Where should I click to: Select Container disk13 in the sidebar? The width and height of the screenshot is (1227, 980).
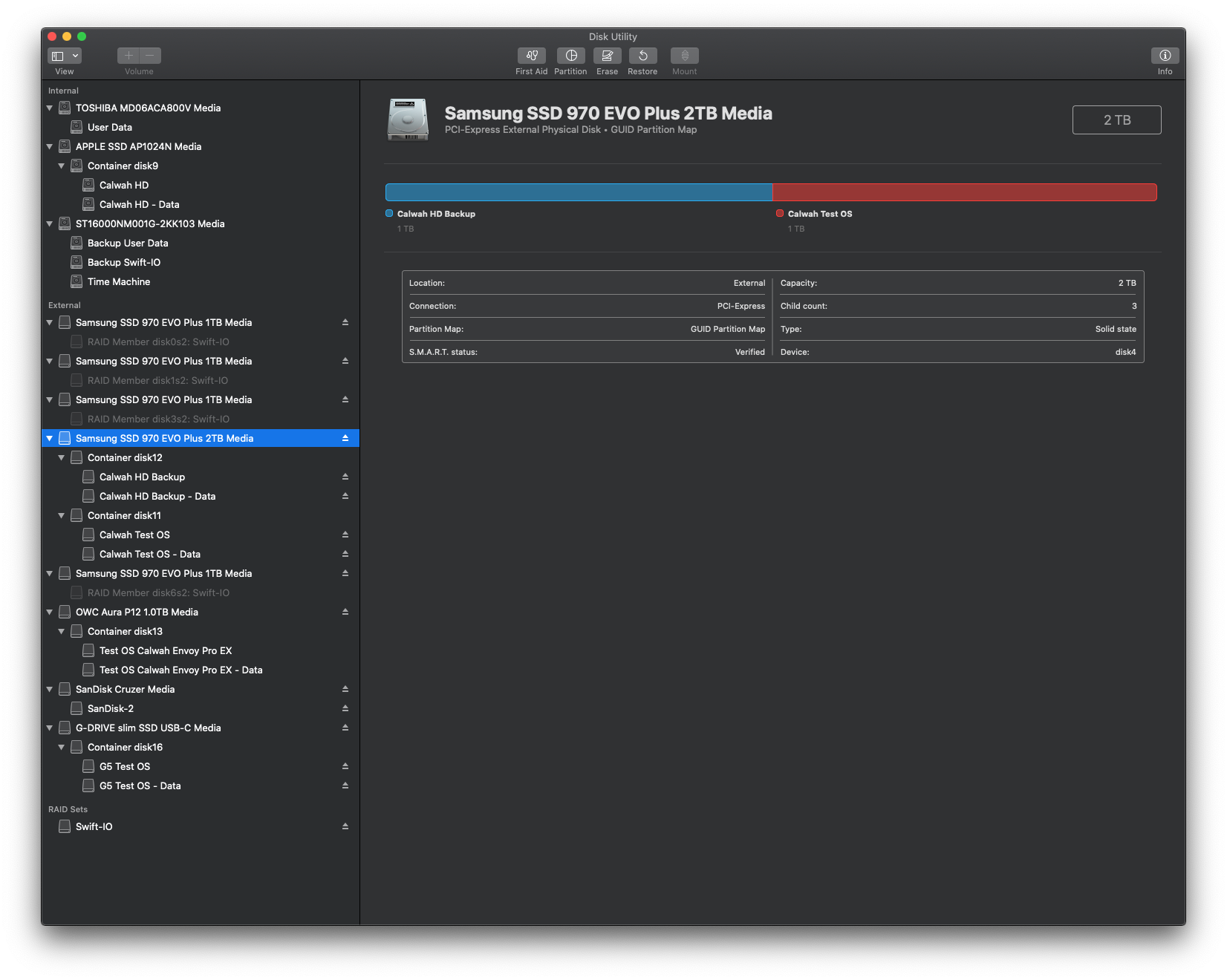(201, 632)
